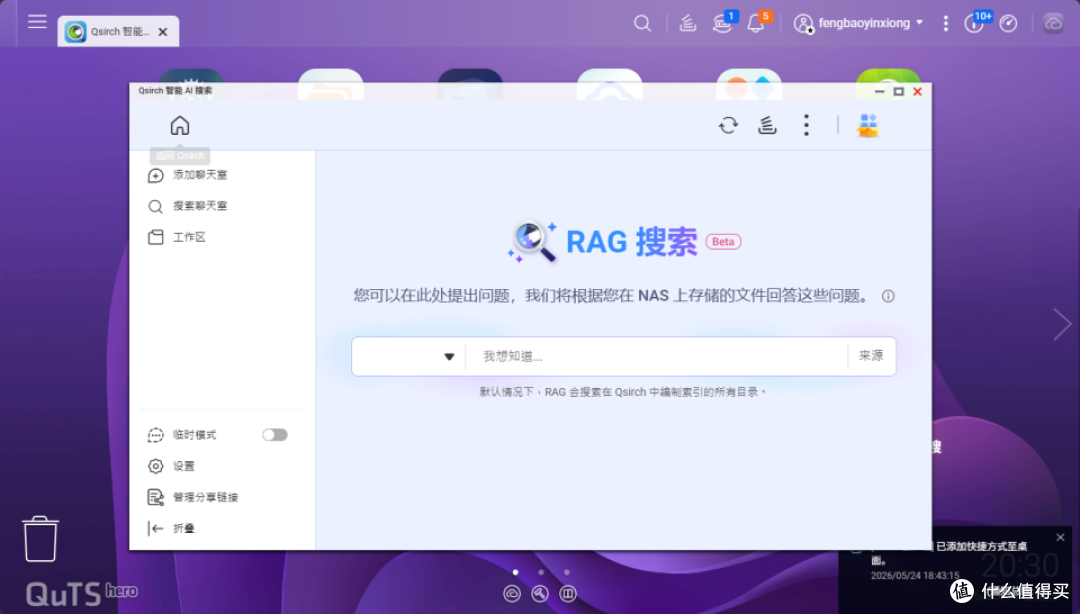Manage share links (管理分享链接)
1080x614 pixels.
pos(193,497)
